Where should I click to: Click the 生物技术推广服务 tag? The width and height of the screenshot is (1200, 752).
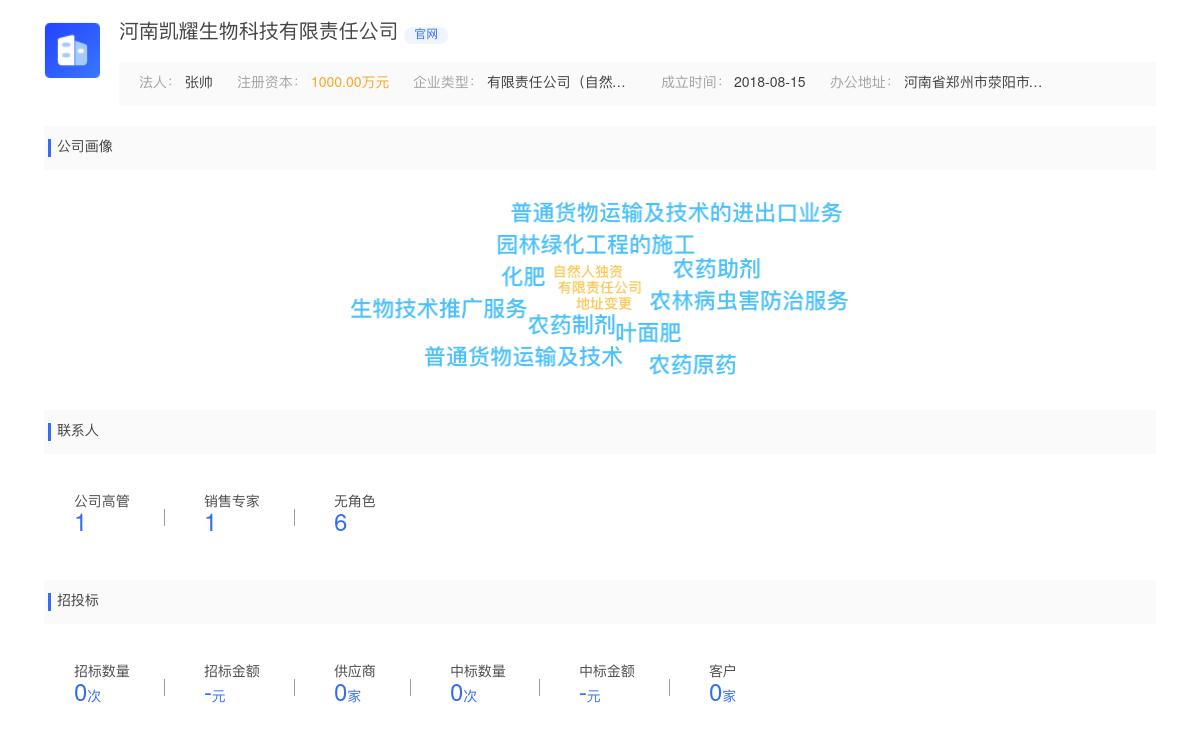click(438, 309)
